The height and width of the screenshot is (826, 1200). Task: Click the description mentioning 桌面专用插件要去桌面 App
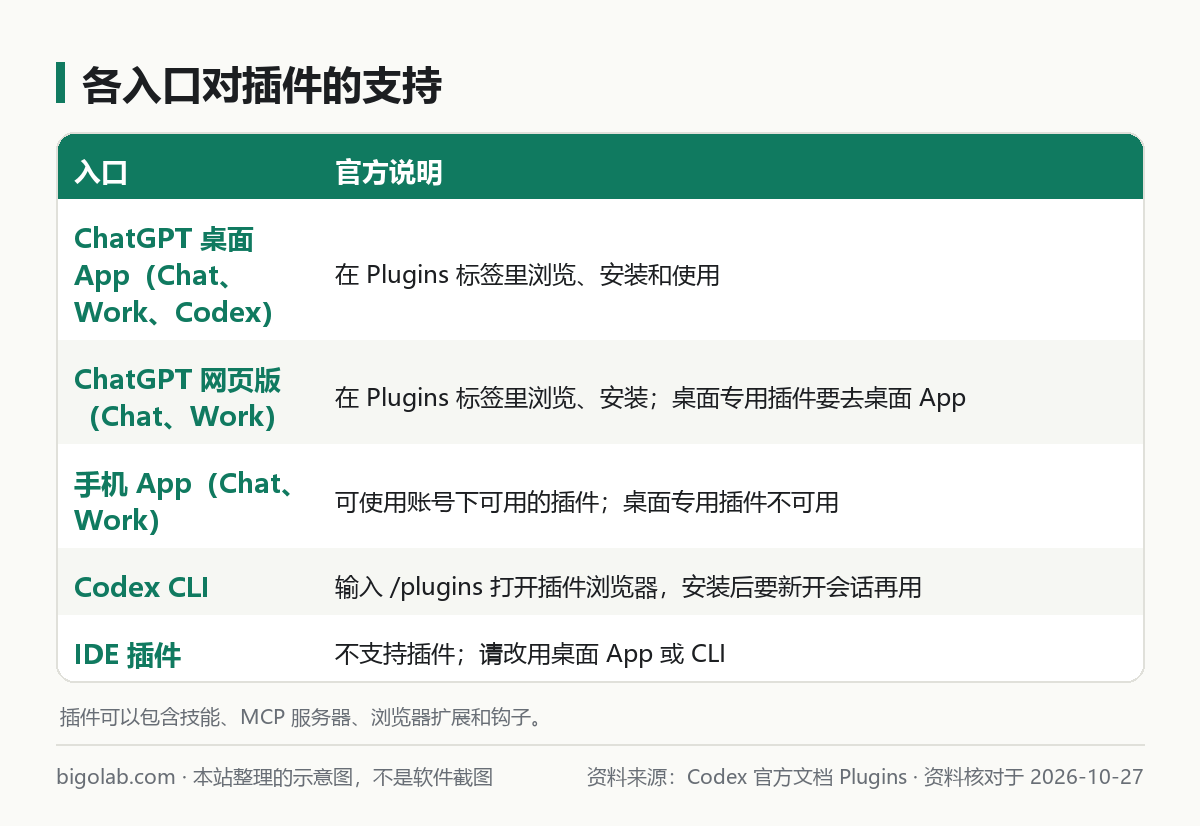pyautogui.click(x=650, y=398)
